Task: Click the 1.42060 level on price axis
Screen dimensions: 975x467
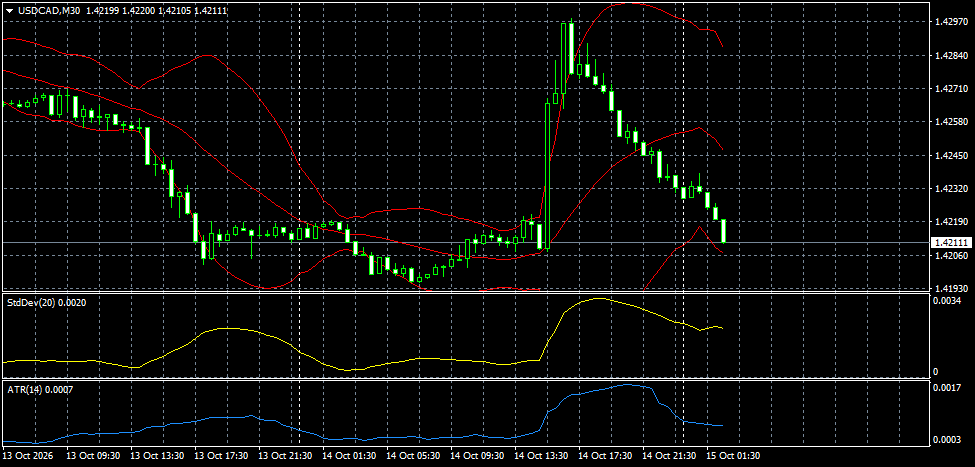Action: point(951,255)
